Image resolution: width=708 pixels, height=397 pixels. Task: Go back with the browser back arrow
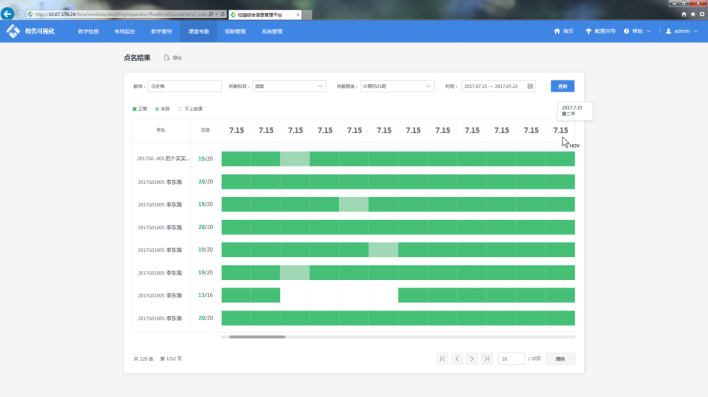7,14
